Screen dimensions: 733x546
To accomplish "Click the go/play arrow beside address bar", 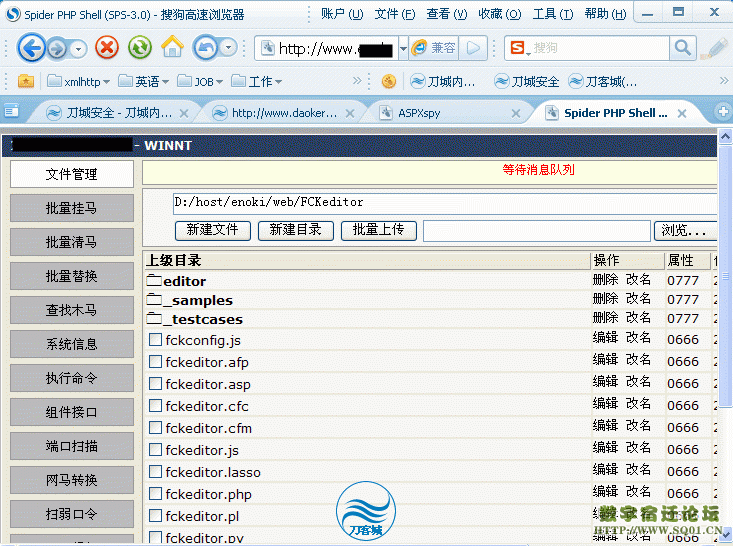I will [473, 48].
